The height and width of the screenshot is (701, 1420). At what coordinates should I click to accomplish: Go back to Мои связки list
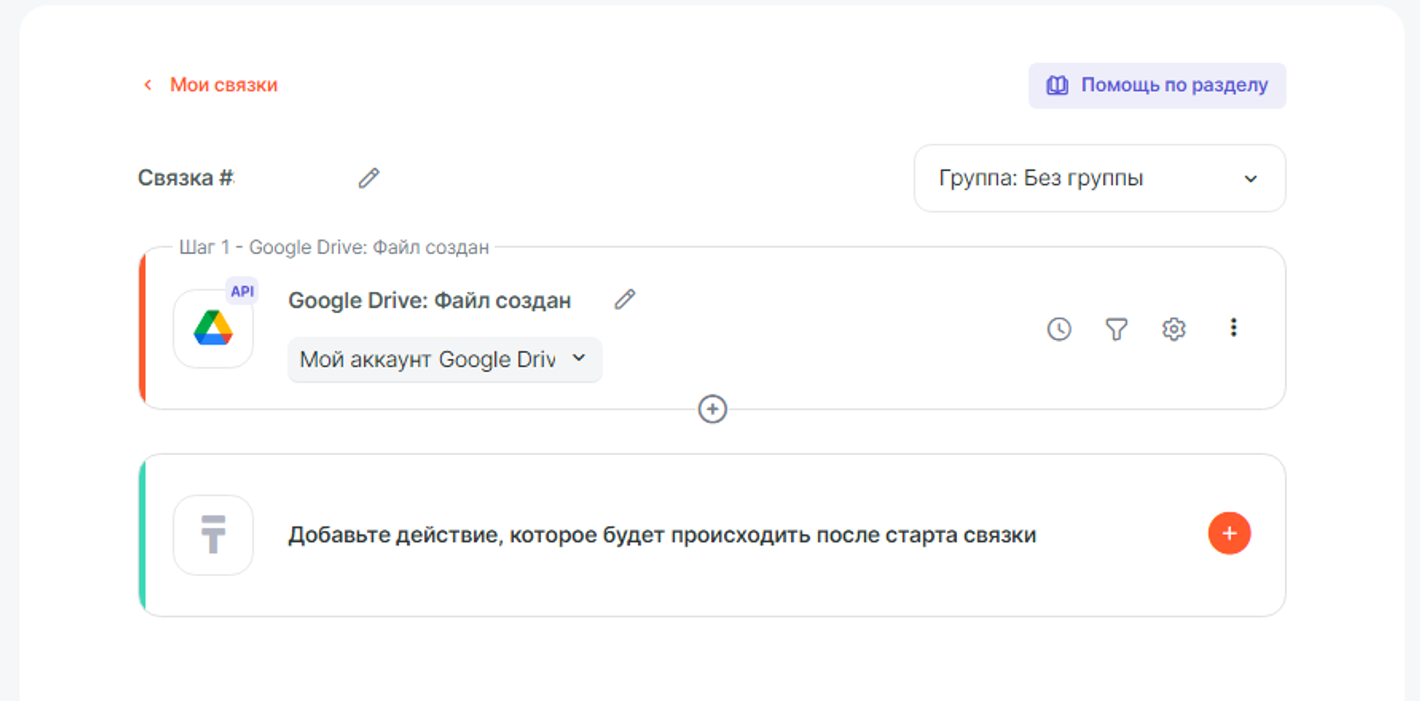point(223,85)
